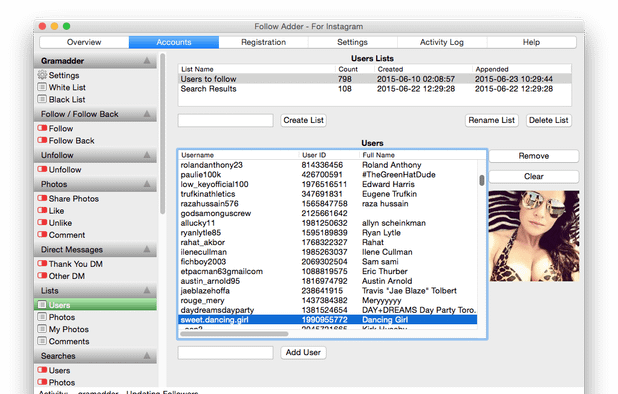618x394 pixels.
Task: Toggle the Follow Back switch
Action: pos(42,140)
